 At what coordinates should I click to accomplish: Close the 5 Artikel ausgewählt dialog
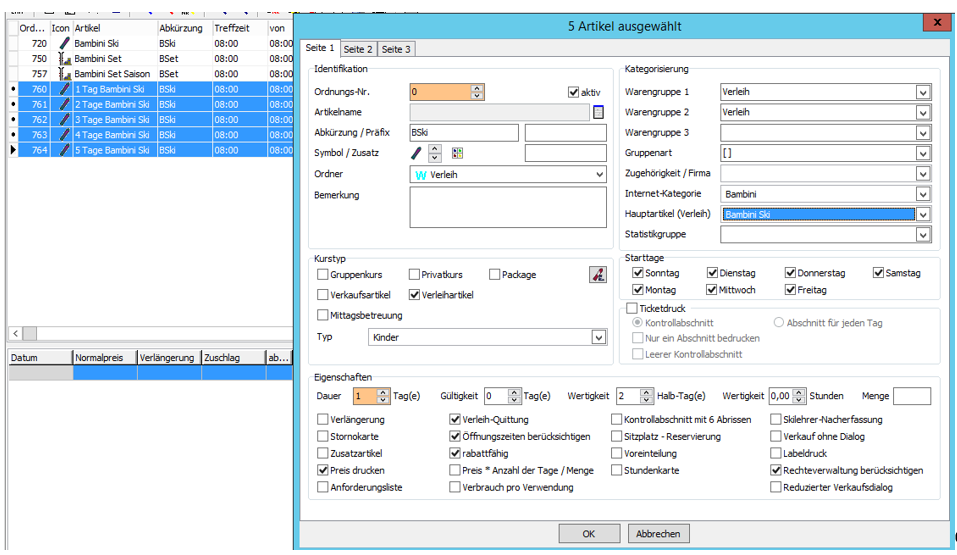(x=937, y=23)
